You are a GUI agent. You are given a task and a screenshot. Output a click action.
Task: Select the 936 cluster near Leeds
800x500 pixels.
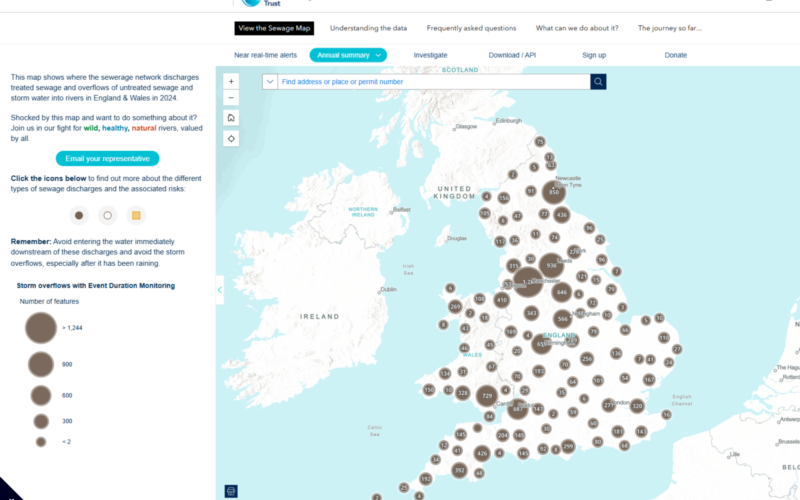pyautogui.click(x=552, y=265)
